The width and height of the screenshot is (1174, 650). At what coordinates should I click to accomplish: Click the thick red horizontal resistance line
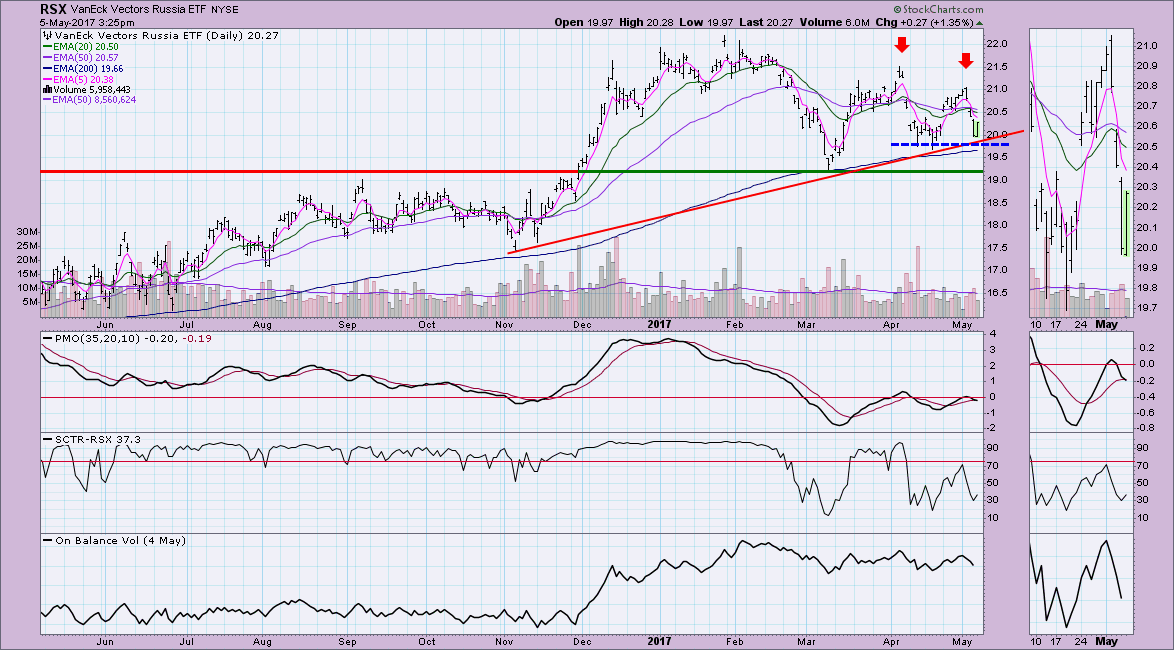pos(300,171)
